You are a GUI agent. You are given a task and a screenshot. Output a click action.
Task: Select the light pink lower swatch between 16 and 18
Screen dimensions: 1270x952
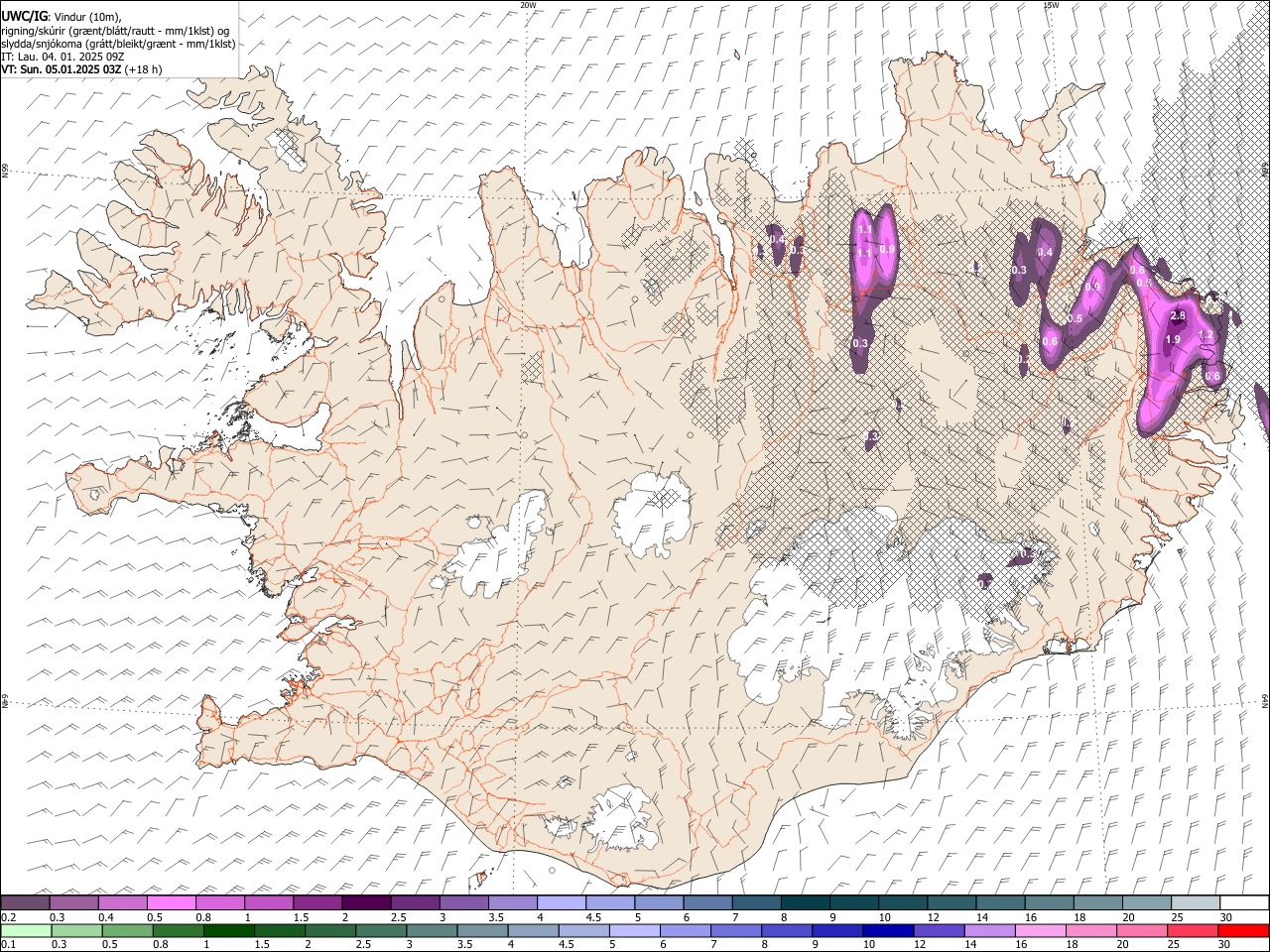click(1041, 930)
